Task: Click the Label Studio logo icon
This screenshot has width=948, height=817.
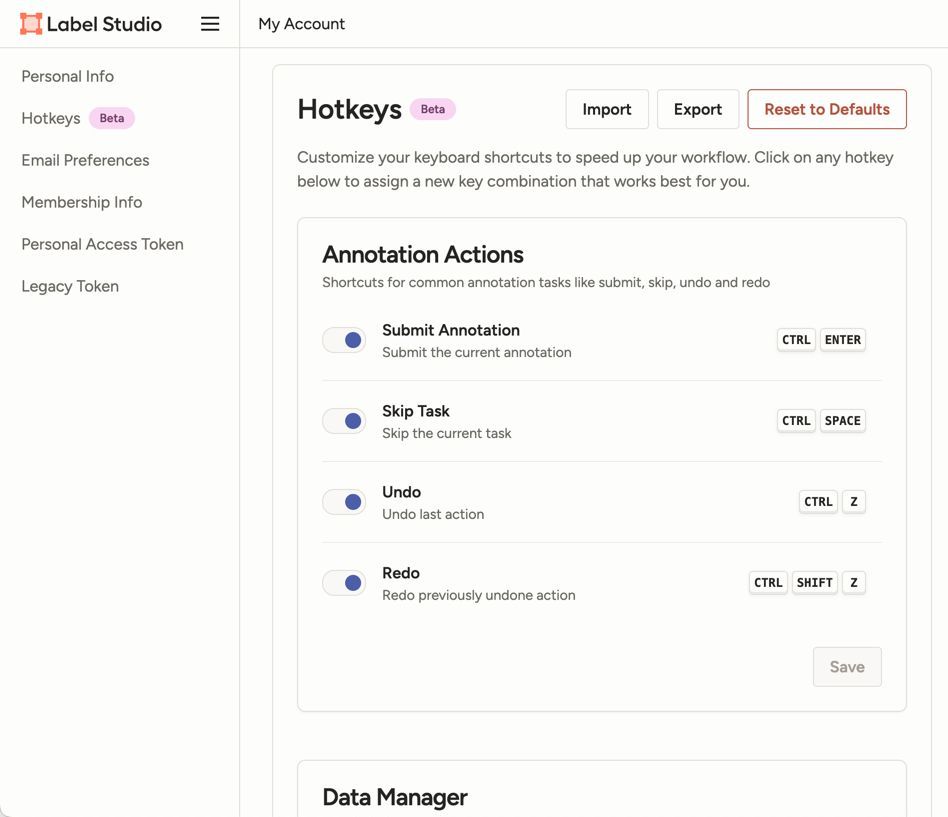Action: pyautogui.click(x=31, y=24)
